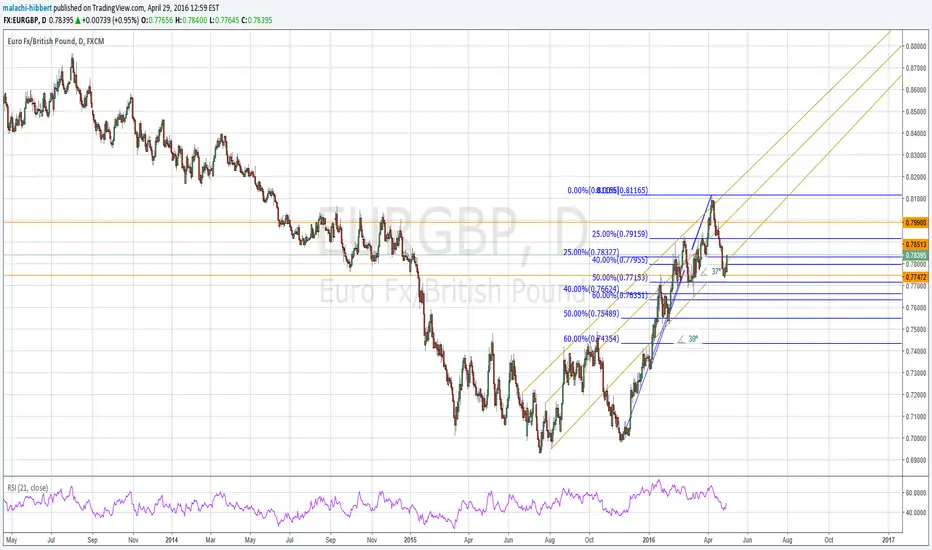Click the high value H:0.78400
Screen dimensions: 932x550
(x=191, y=20)
